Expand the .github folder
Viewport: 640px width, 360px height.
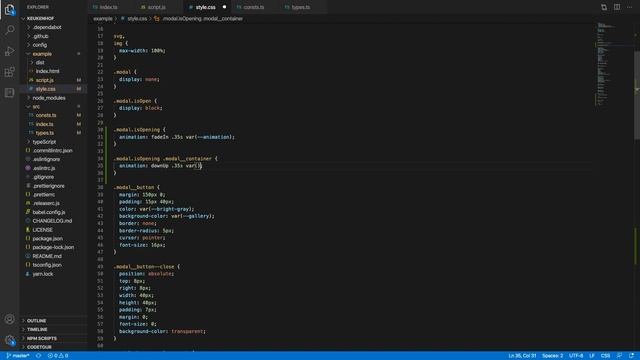point(53,36)
